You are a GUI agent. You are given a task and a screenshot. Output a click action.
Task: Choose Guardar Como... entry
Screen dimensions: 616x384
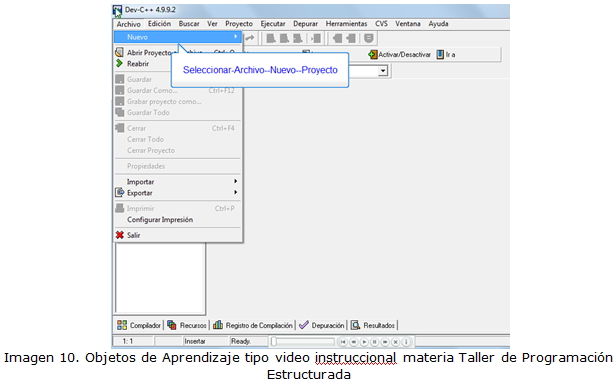pos(178,90)
